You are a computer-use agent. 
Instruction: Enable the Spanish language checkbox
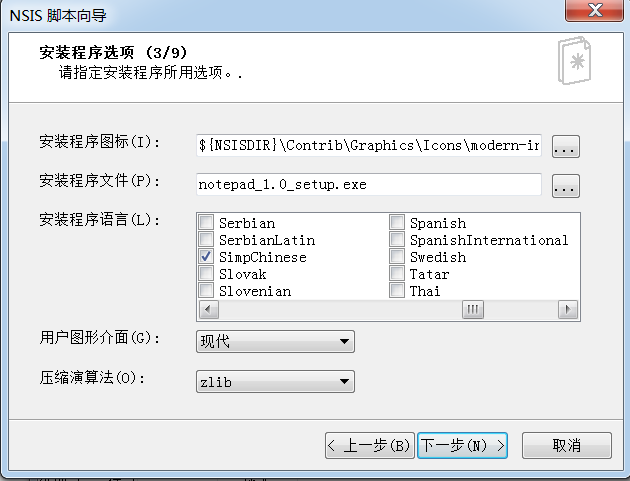pos(397,222)
